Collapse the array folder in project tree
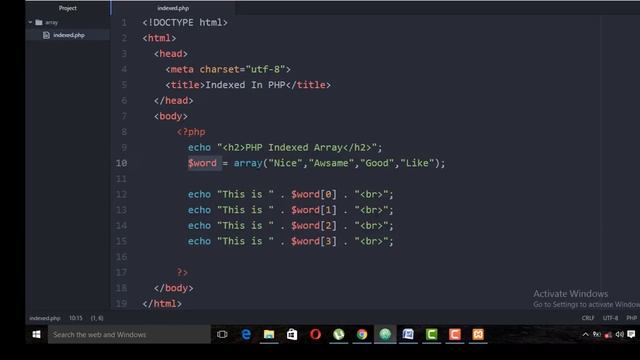Viewport: 640px width, 360px height. coord(30,22)
